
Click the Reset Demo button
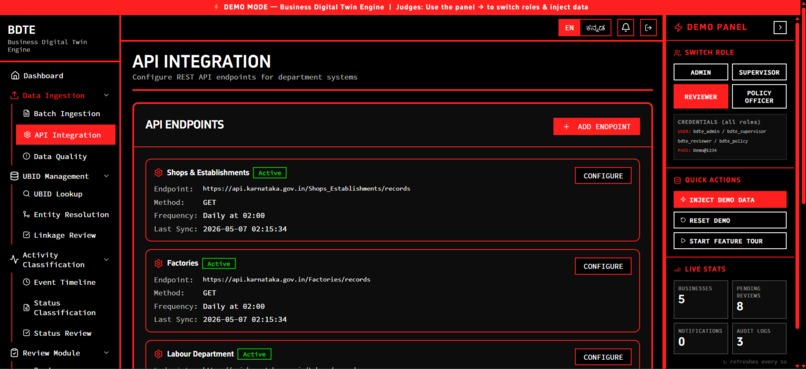[x=730, y=220]
